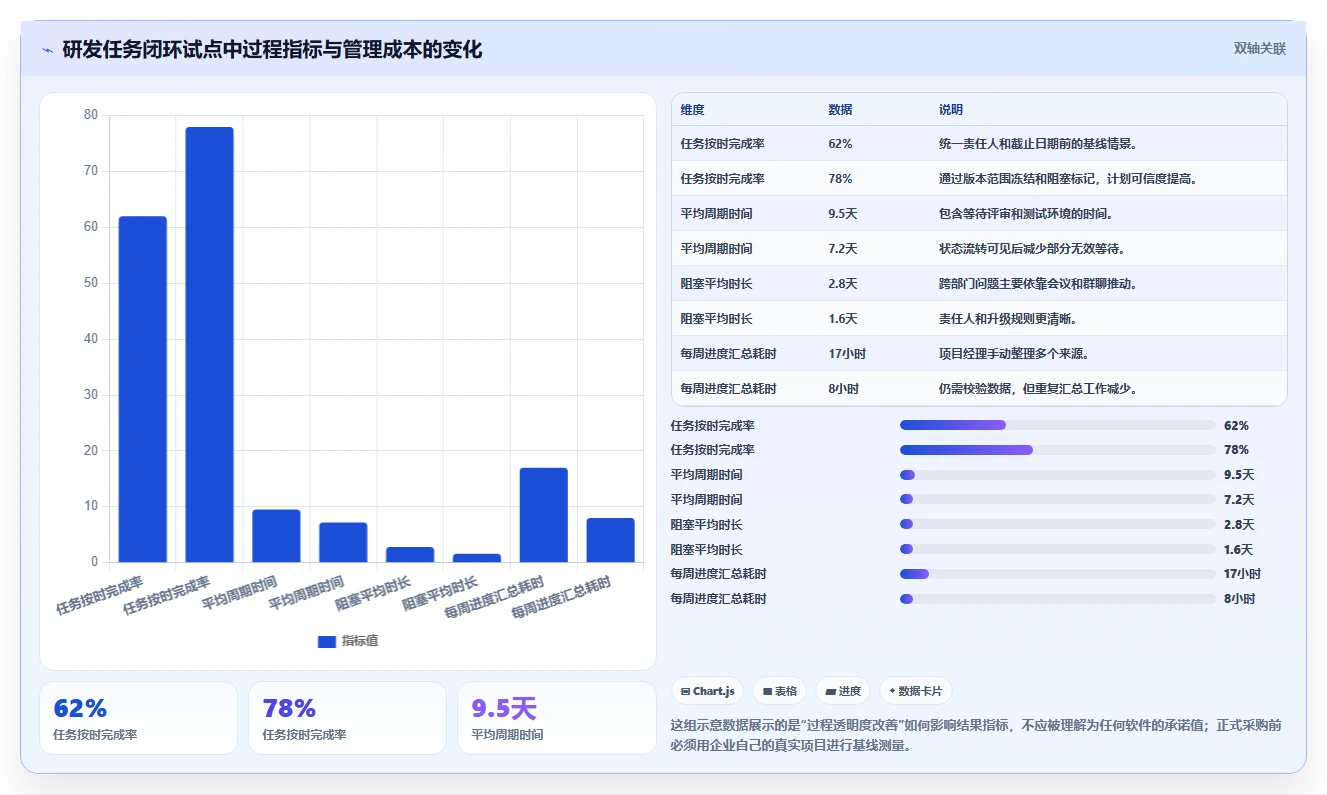1327x795 pixels.
Task: Click the progress bar labeled 8小时
Action: pos(1058,599)
